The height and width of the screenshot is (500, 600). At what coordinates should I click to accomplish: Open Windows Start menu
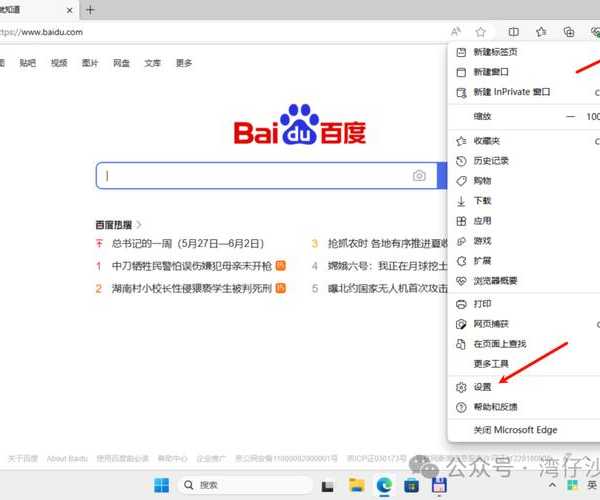coord(161,485)
